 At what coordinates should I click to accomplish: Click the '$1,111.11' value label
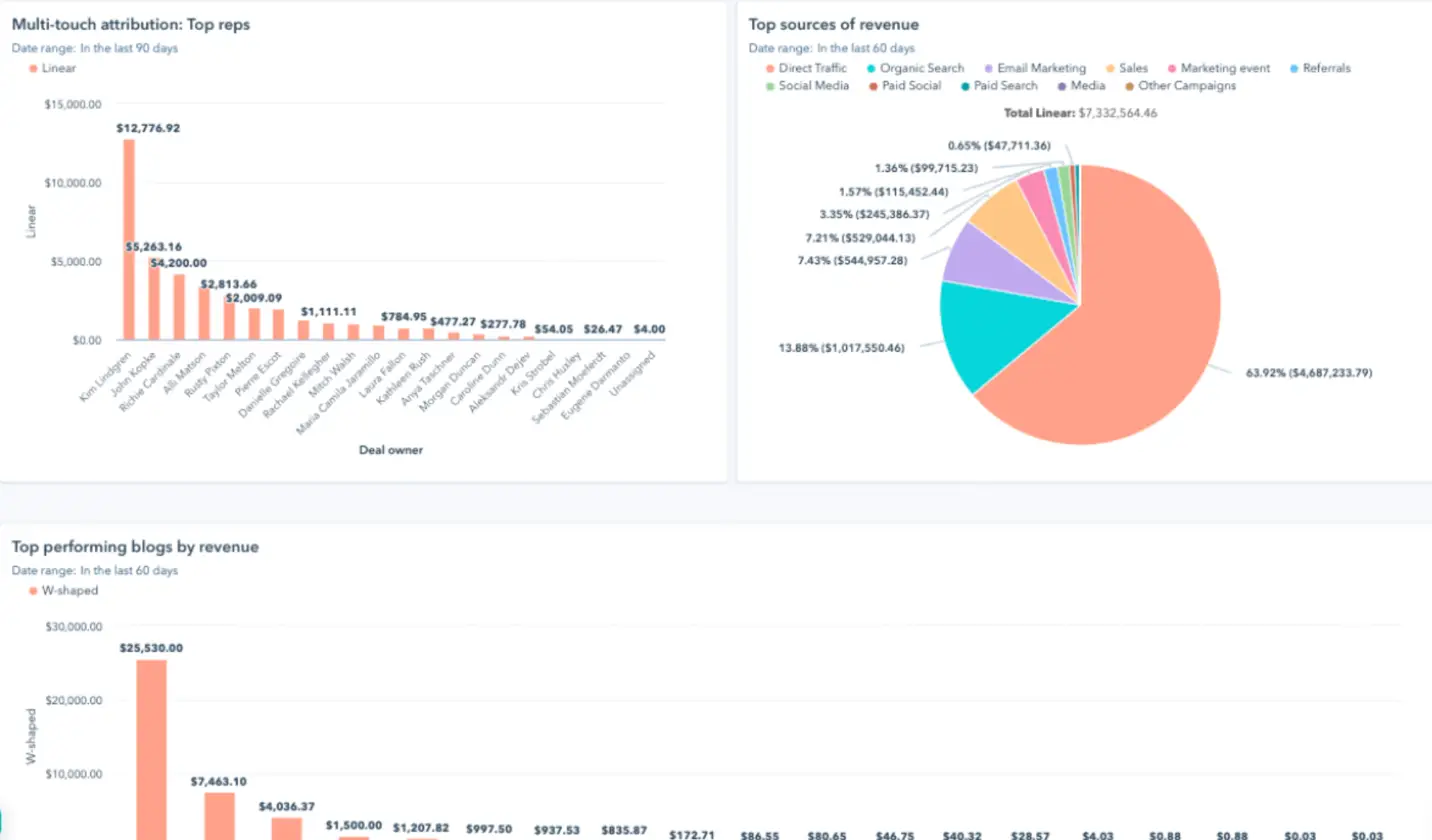328,312
